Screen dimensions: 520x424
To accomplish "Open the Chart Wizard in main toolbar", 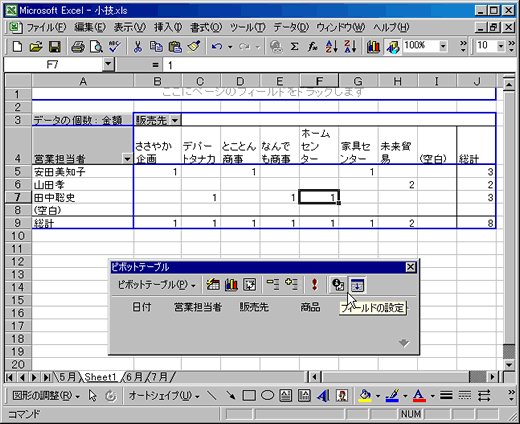I will click(373, 47).
